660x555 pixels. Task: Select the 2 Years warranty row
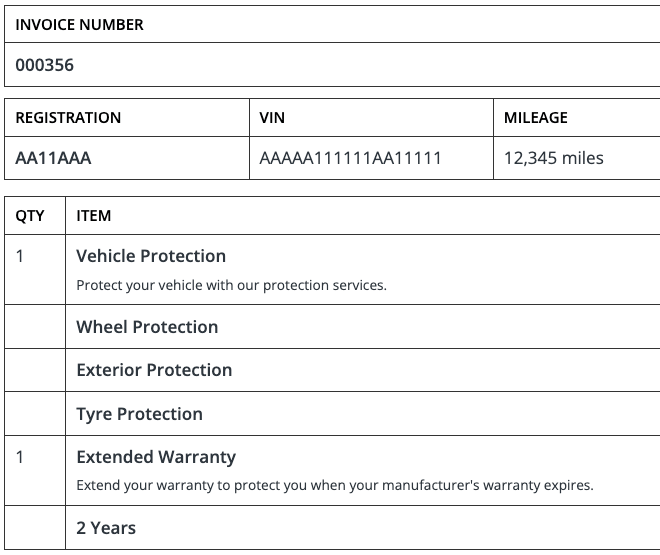[106, 528]
